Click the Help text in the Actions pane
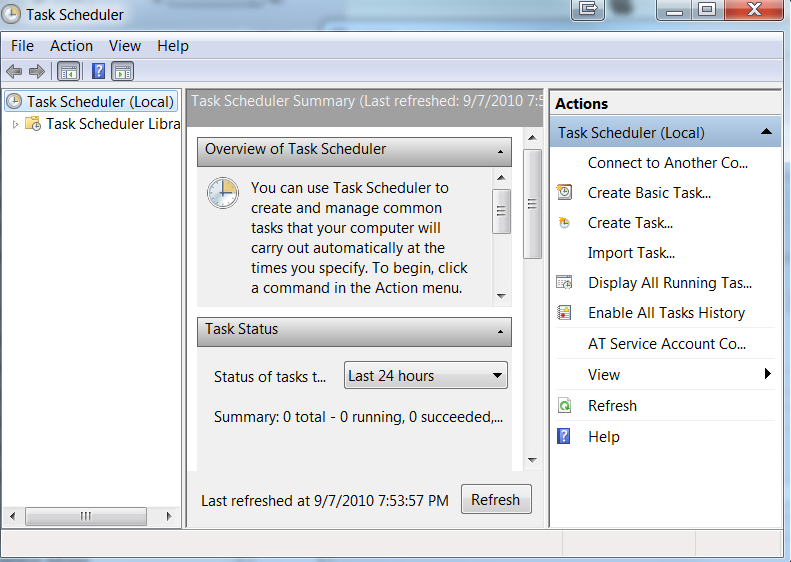This screenshot has height=562, width=791. 603,437
